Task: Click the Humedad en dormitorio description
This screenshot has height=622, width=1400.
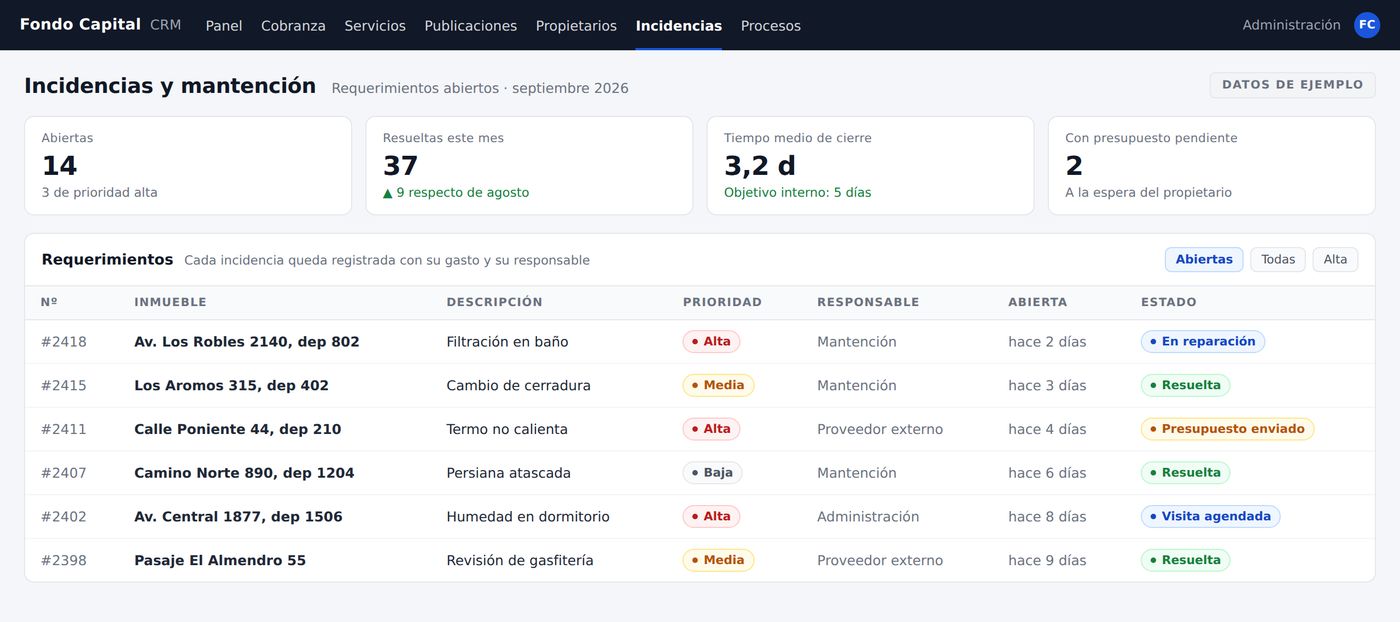Action: pos(528,517)
